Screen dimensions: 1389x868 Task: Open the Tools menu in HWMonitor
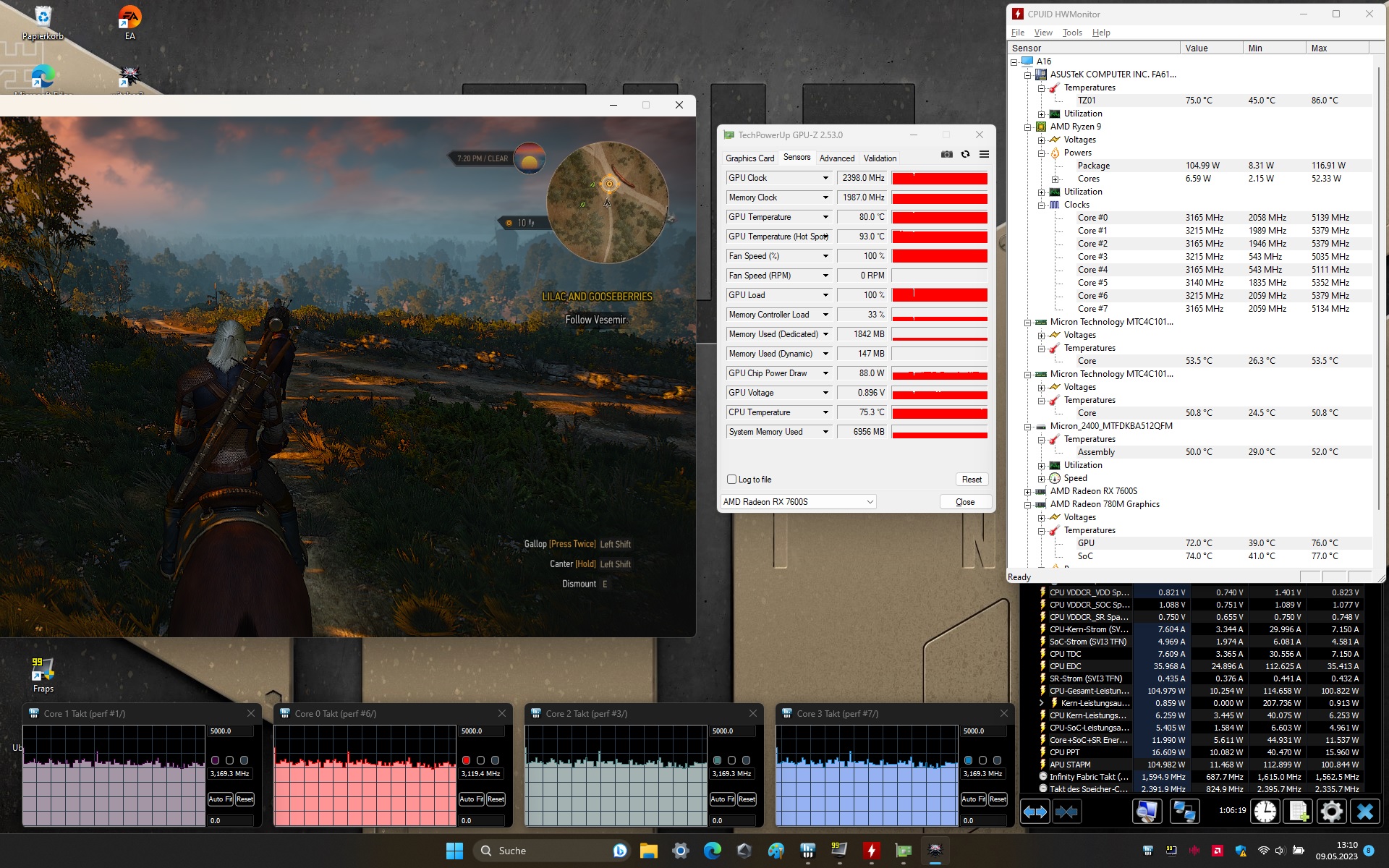(x=1071, y=33)
